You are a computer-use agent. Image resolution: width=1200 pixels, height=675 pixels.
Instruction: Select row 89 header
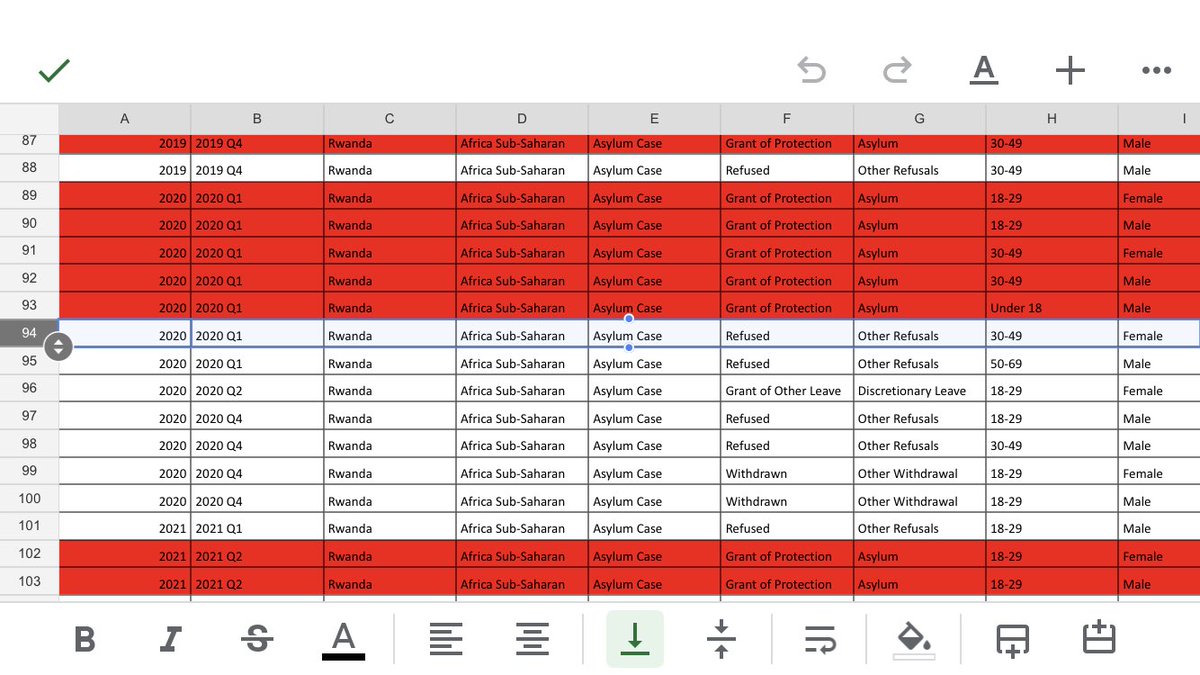29,196
